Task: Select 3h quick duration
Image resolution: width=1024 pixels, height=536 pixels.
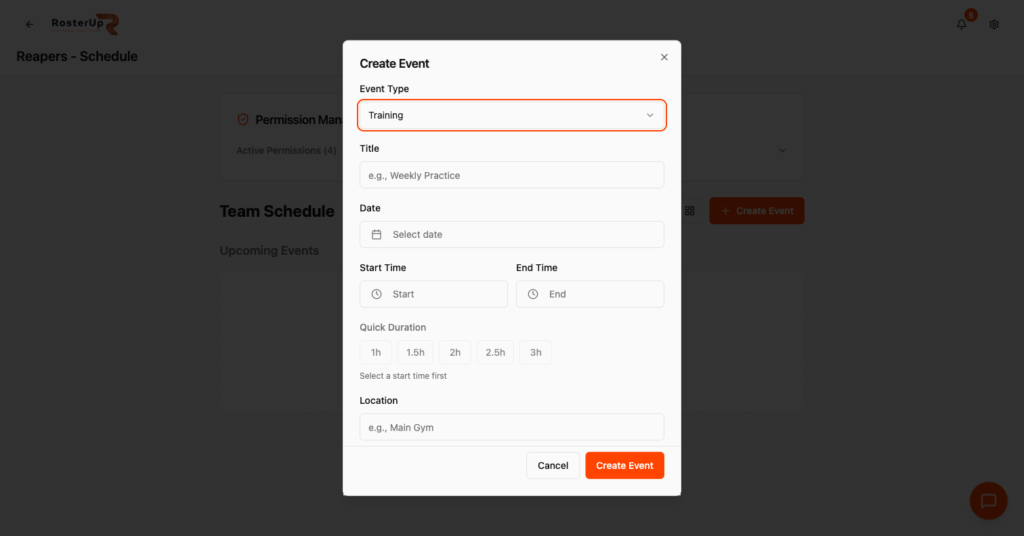Action: 536,353
